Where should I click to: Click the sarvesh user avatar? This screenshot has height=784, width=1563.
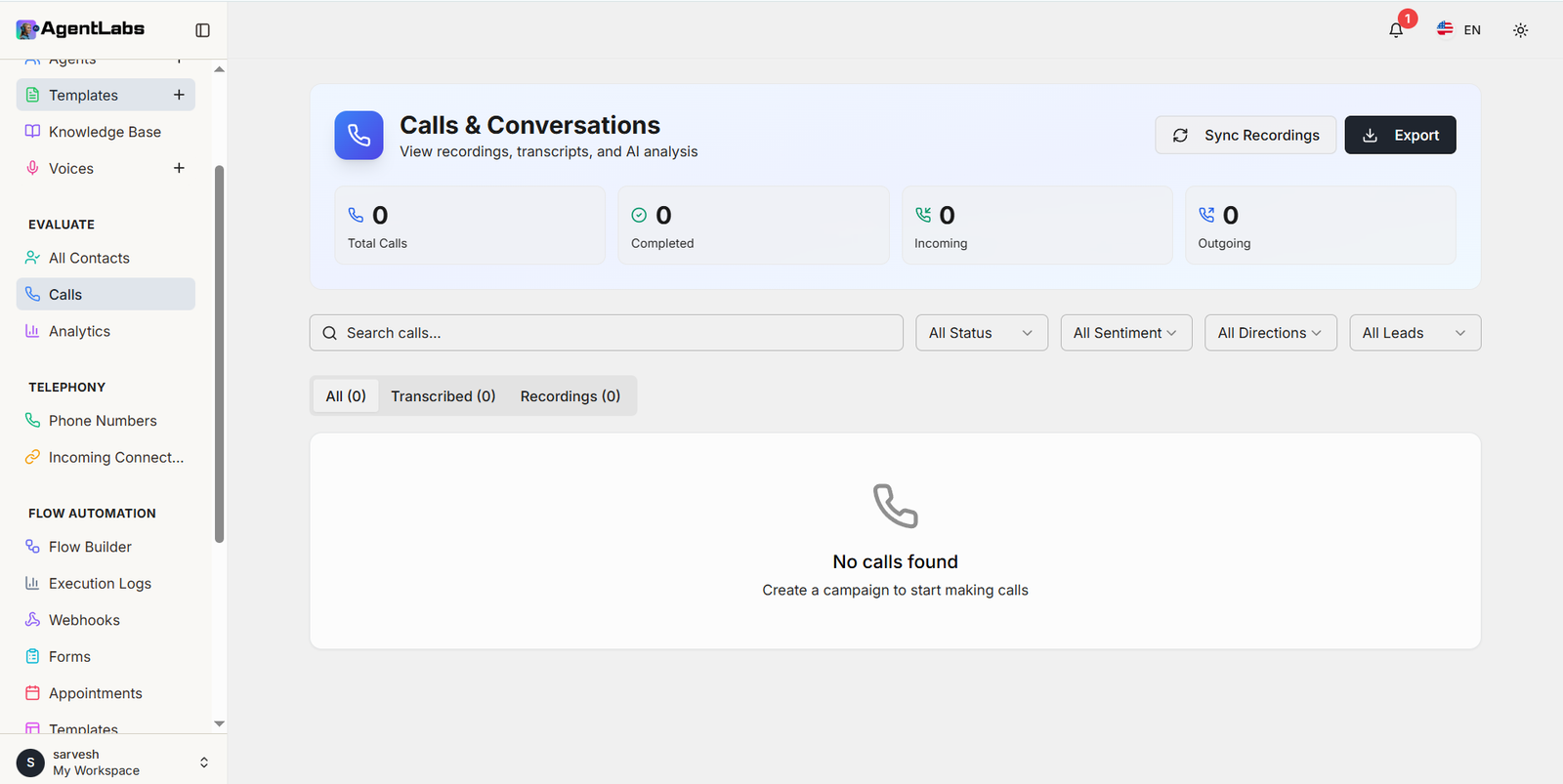[x=30, y=763]
